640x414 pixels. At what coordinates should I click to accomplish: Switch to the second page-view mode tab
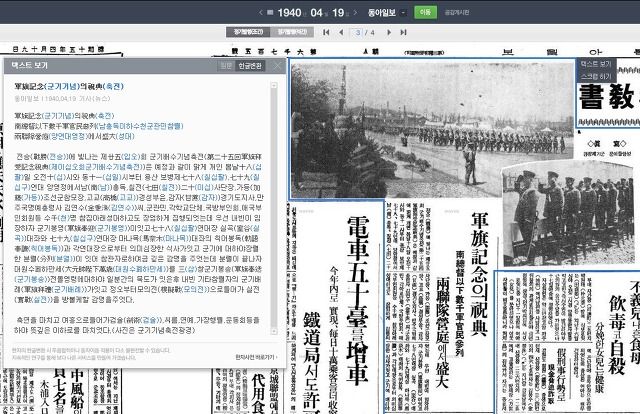coord(292,32)
